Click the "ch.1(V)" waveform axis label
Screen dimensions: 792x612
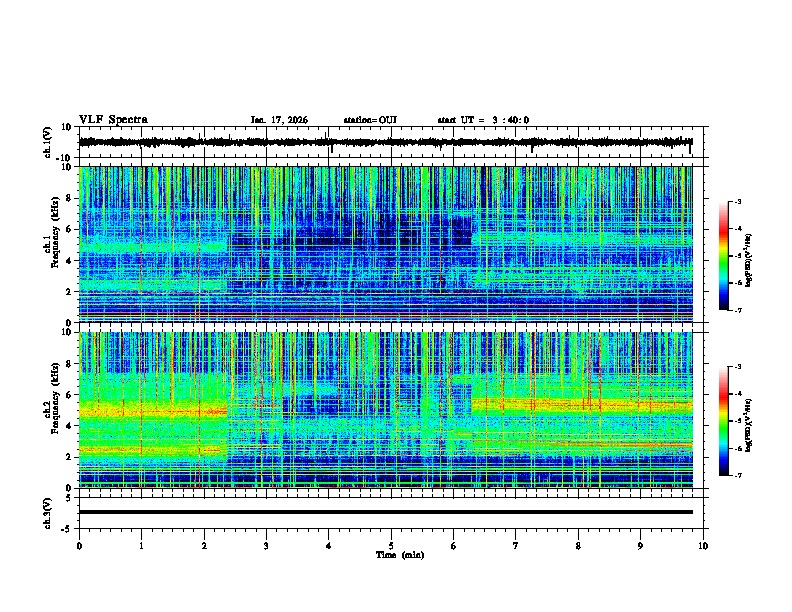[48, 142]
